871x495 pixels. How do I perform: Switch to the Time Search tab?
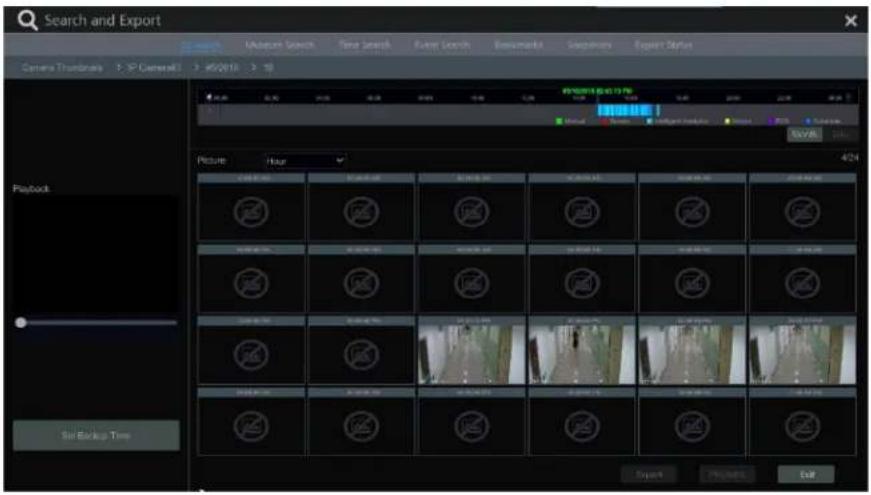coord(364,45)
